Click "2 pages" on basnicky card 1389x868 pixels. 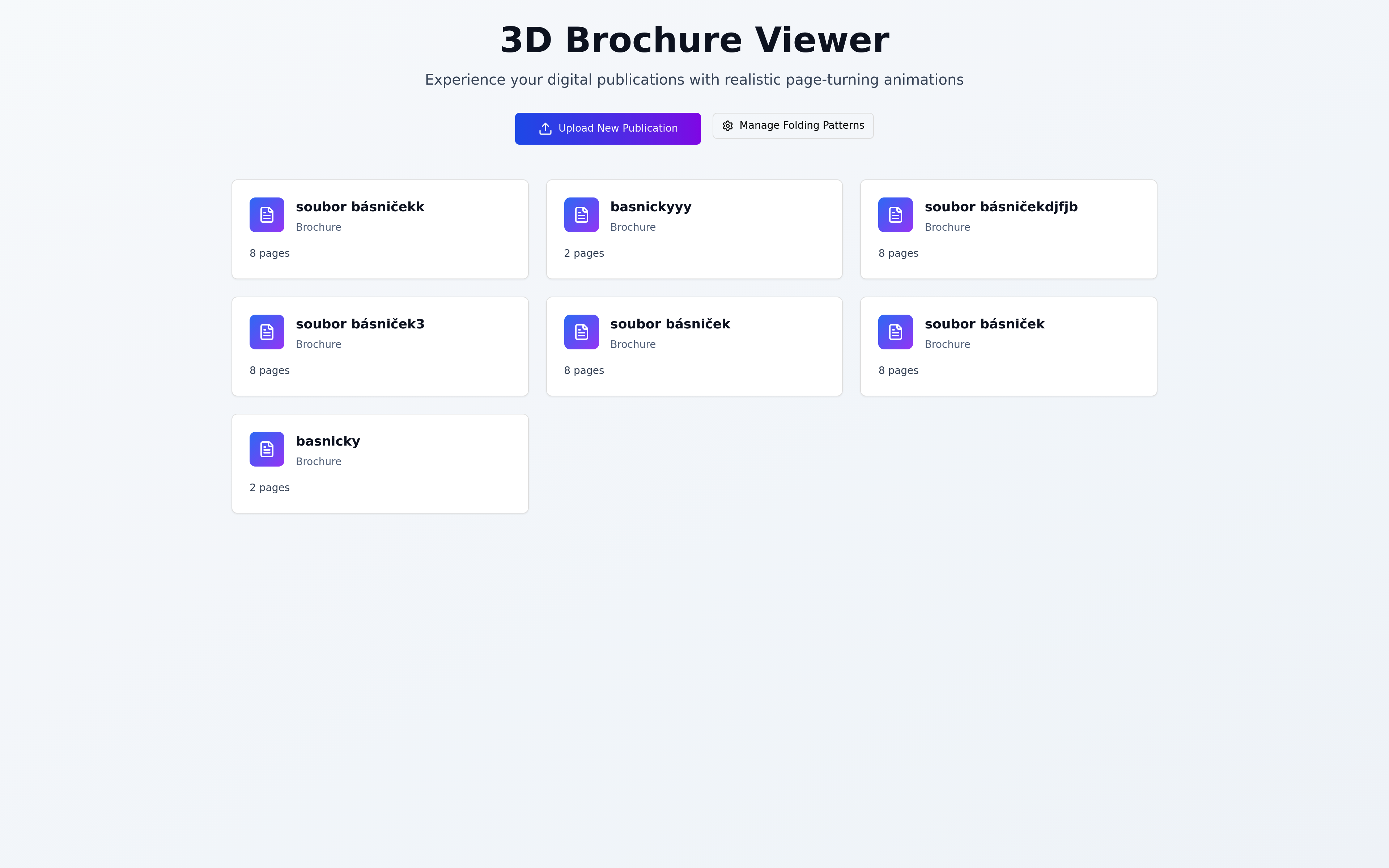(x=269, y=488)
